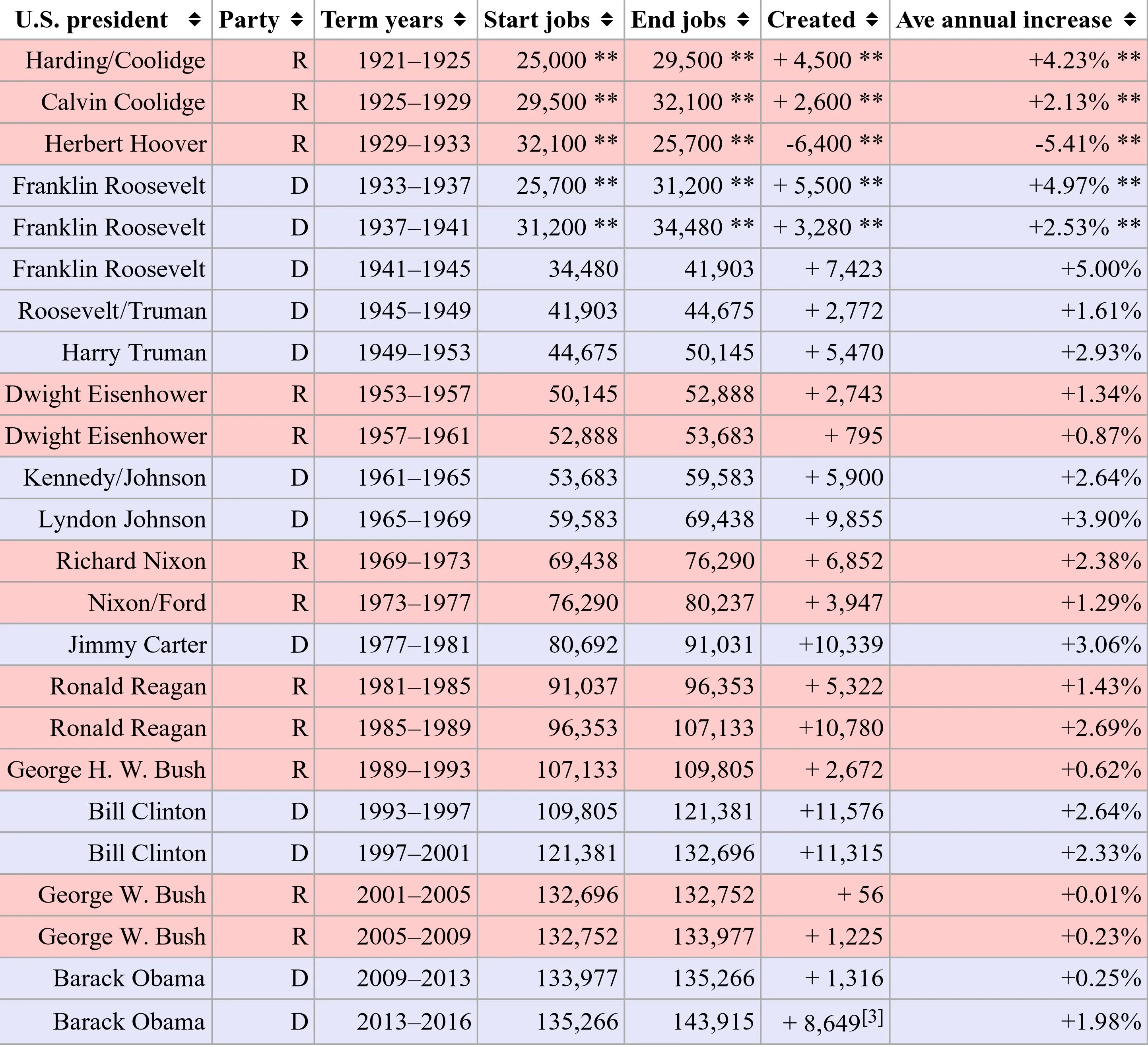Screen dimensions: 1148x1047
Task: Click the Nixon/Ford president cell
Action: coord(147,603)
